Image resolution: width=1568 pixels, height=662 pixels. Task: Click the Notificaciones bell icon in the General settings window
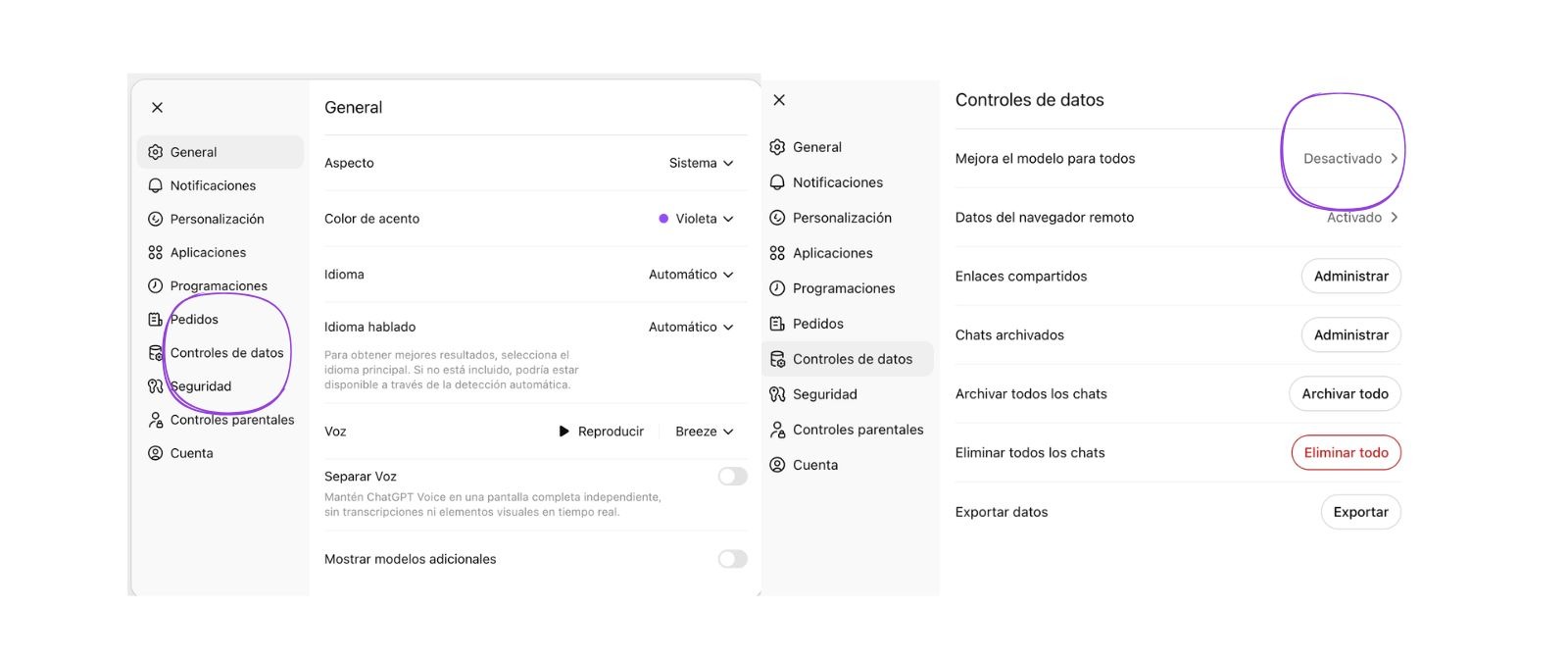(155, 185)
